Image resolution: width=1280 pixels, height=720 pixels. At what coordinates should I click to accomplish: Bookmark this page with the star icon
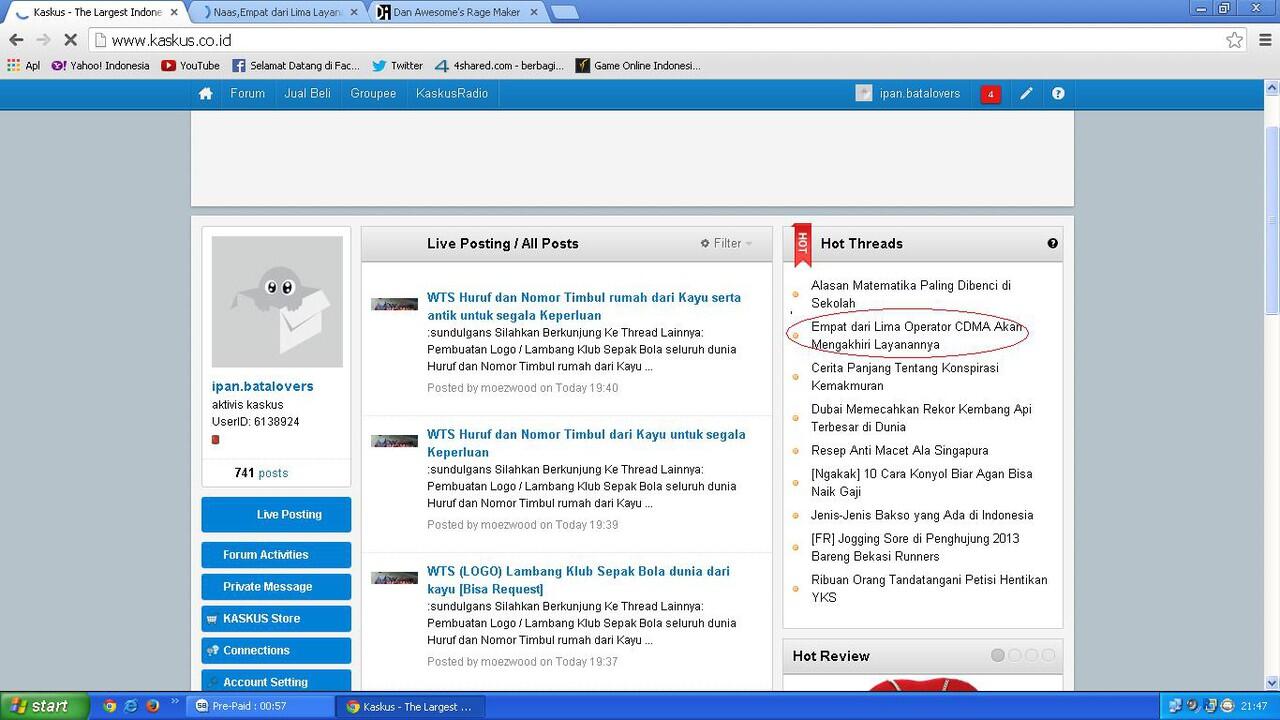pyautogui.click(x=1234, y=40)
